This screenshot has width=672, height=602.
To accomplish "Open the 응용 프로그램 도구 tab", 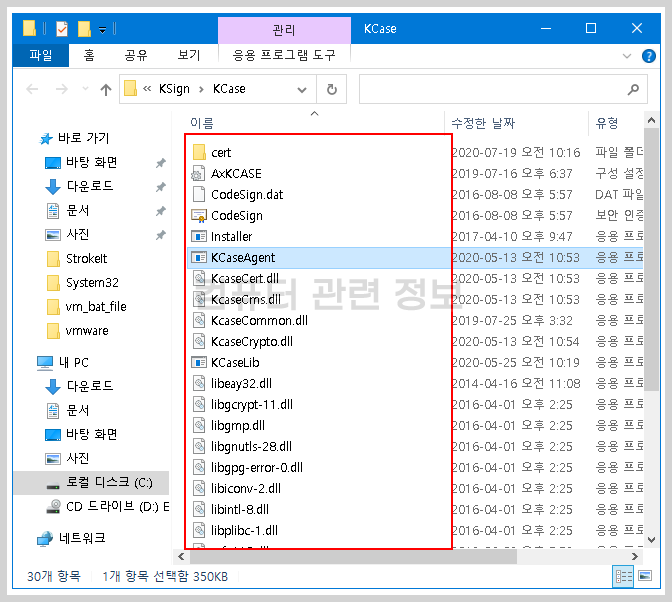I will 284,55.
